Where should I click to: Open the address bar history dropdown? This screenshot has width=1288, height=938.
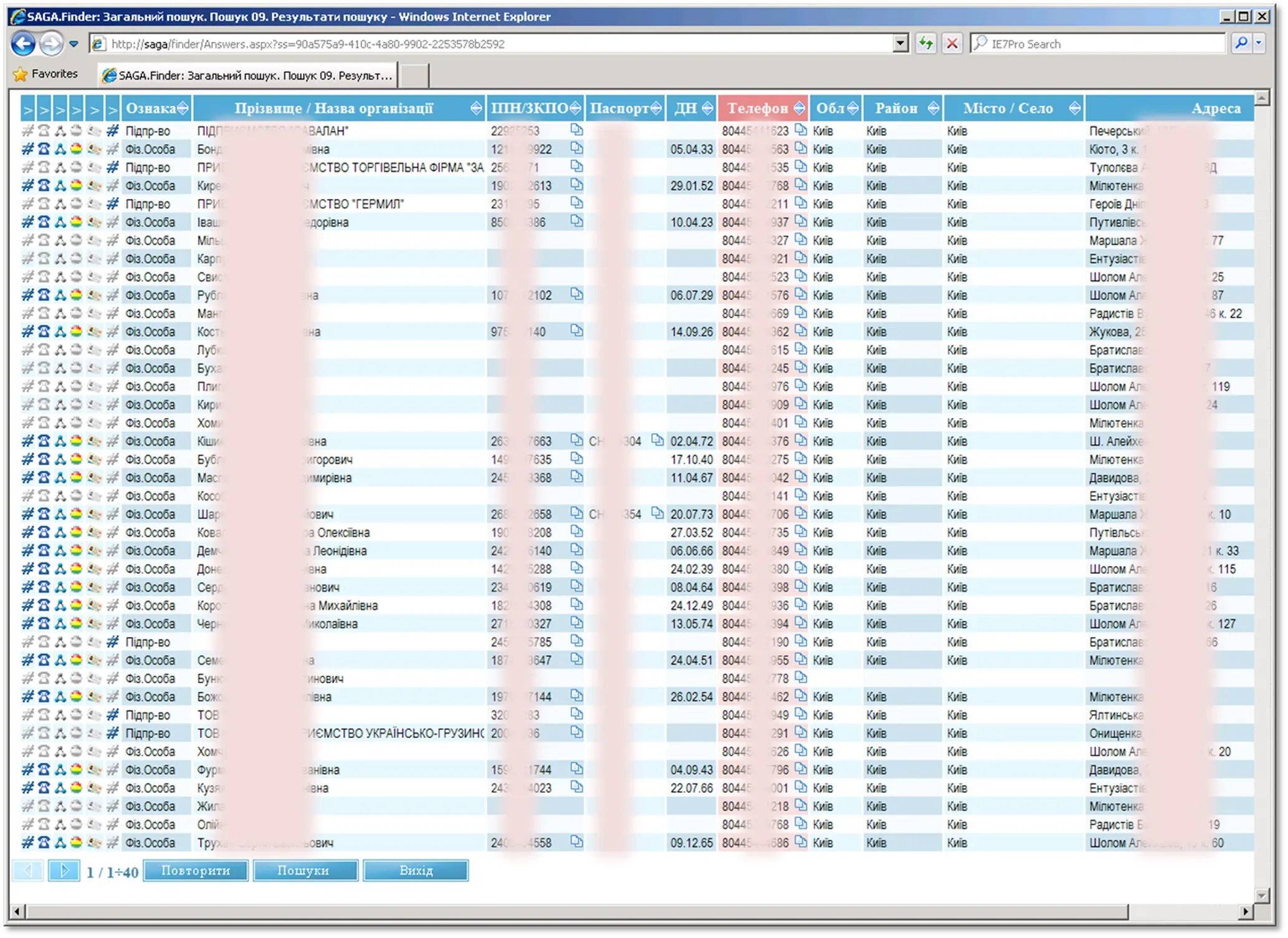coord(900,44)
